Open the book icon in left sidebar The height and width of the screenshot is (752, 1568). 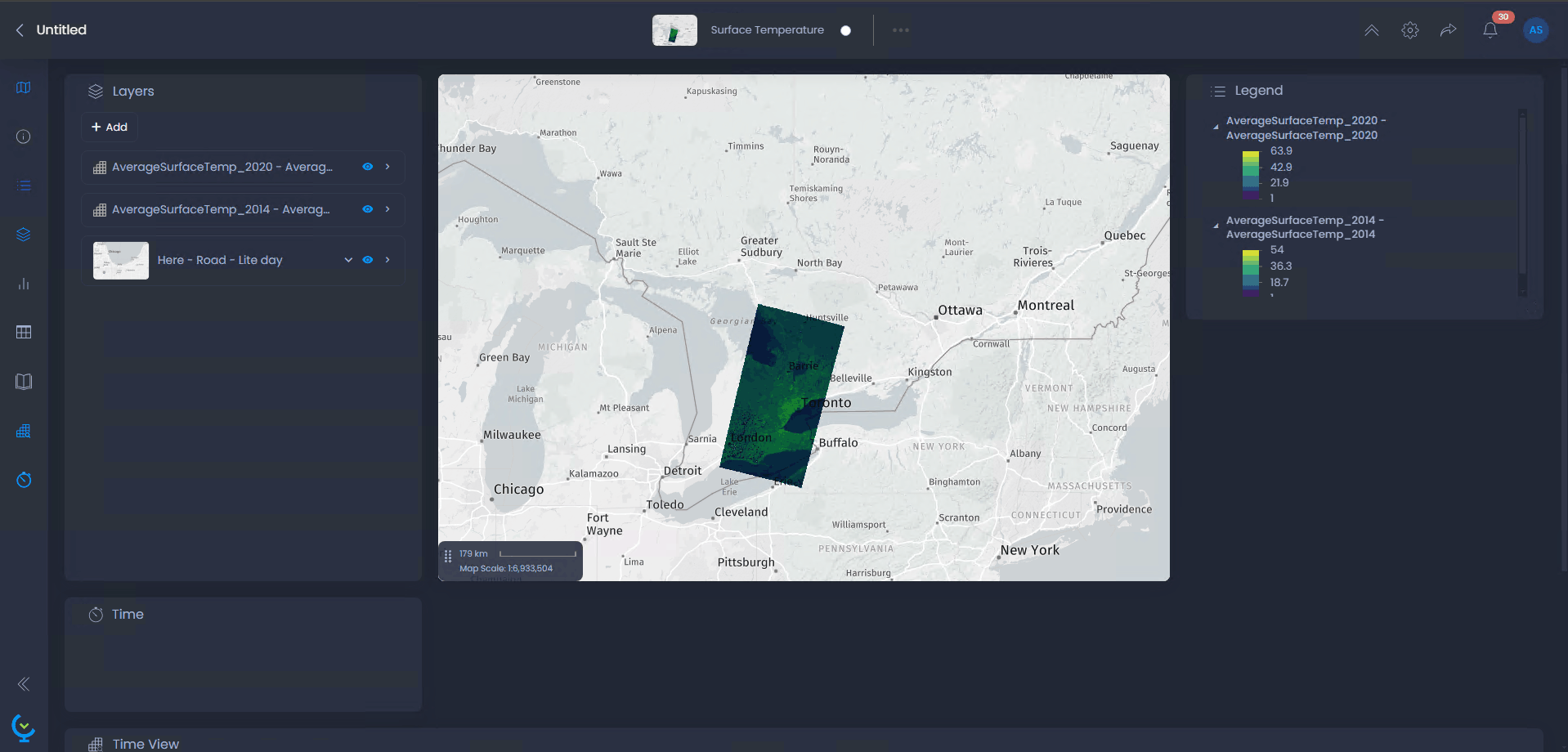[24, 382]
